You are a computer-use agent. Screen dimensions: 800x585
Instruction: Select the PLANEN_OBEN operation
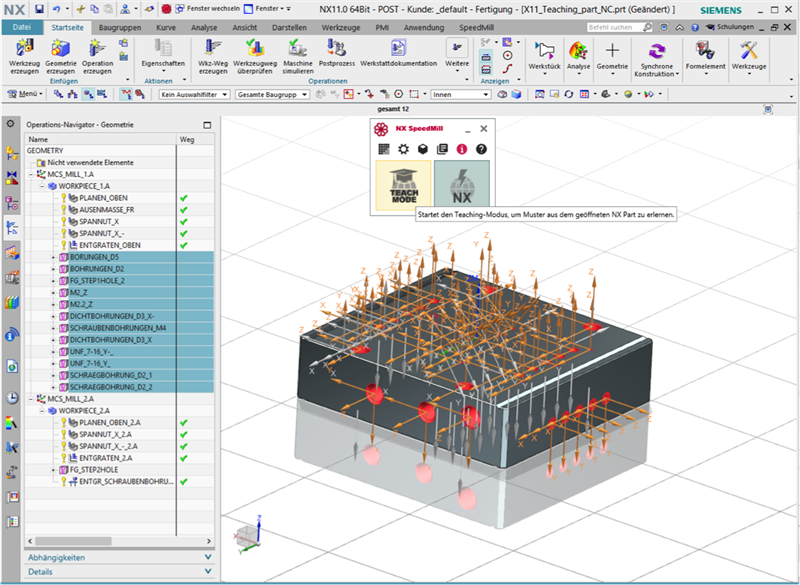click(x=102, y=198)
